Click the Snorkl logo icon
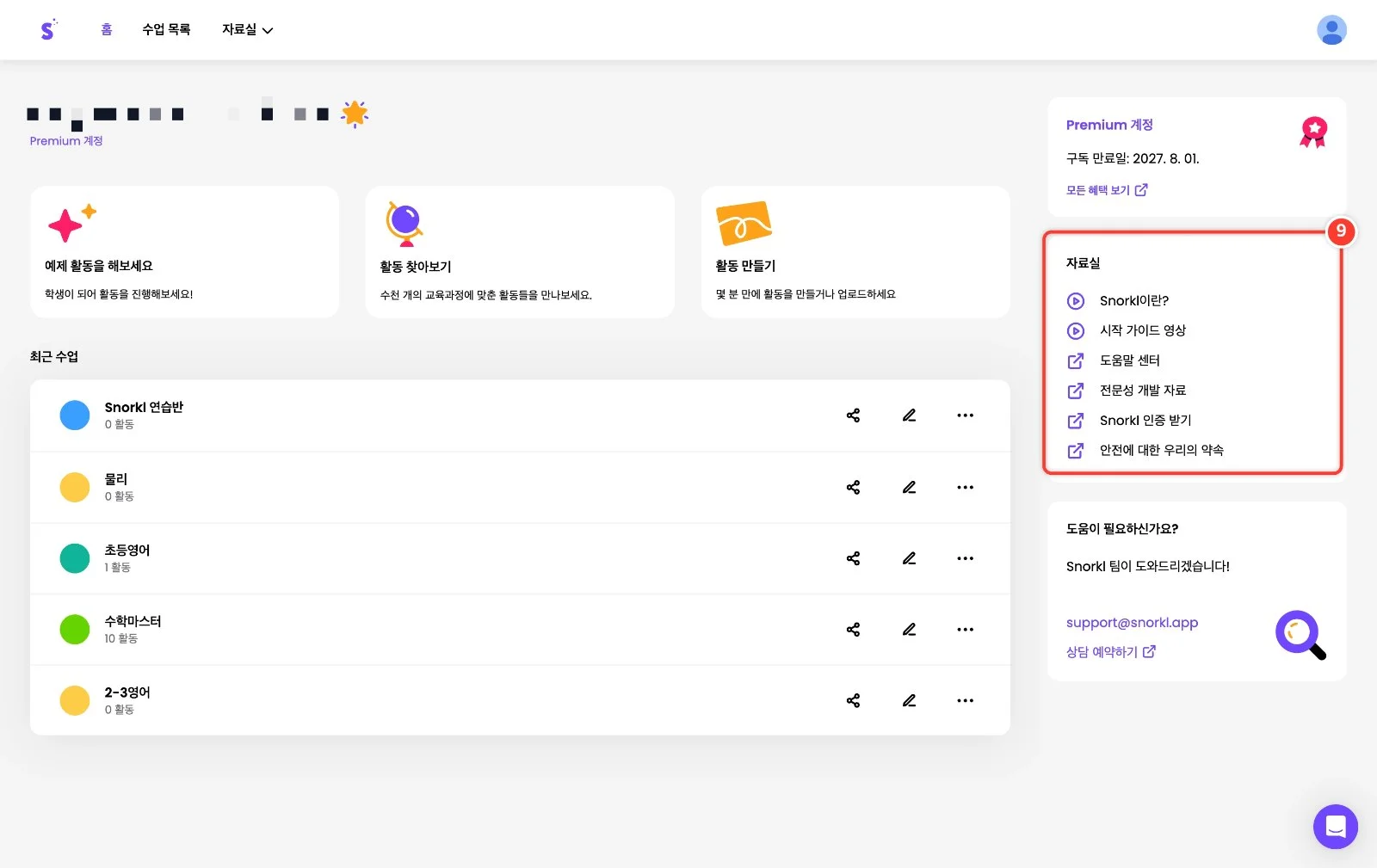1377x868 pixels. (48, 29)
